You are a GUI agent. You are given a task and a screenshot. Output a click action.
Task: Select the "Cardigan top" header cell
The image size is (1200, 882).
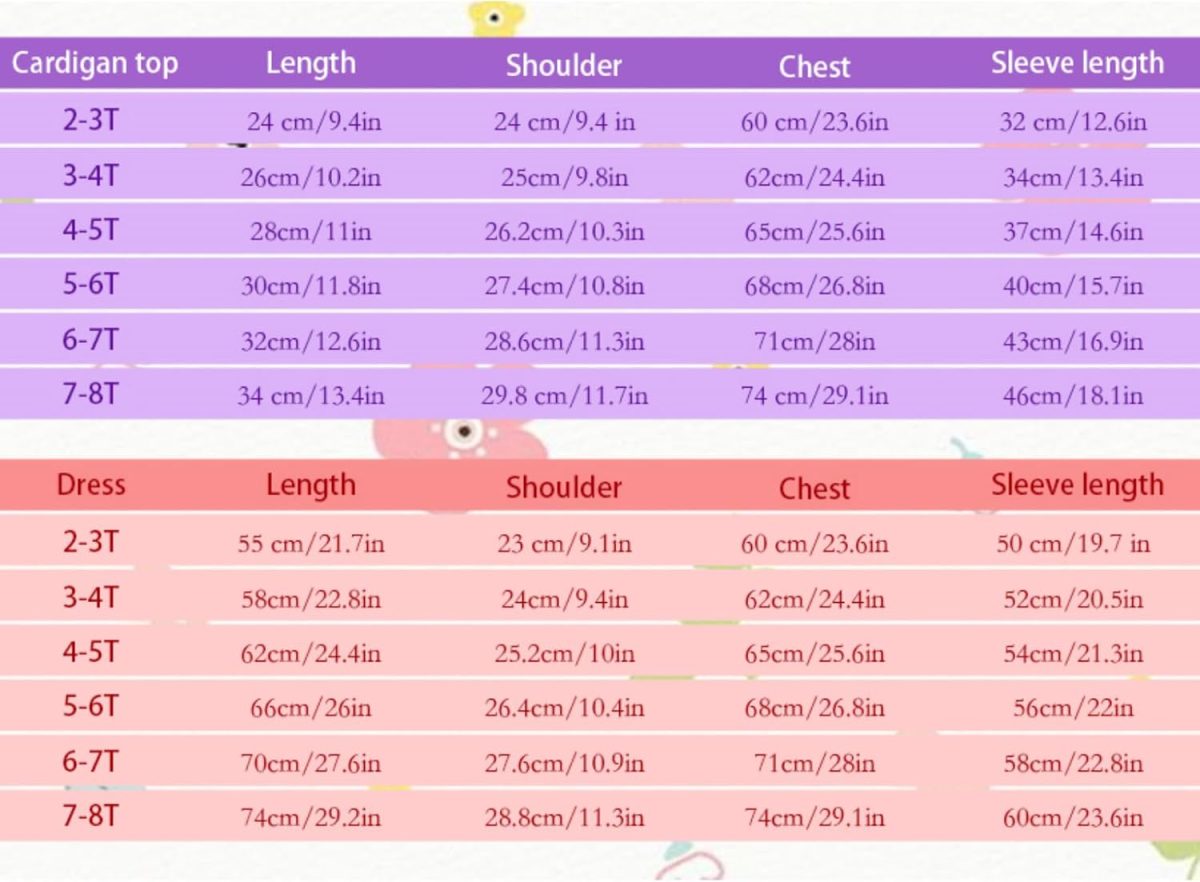click(94, 64)
